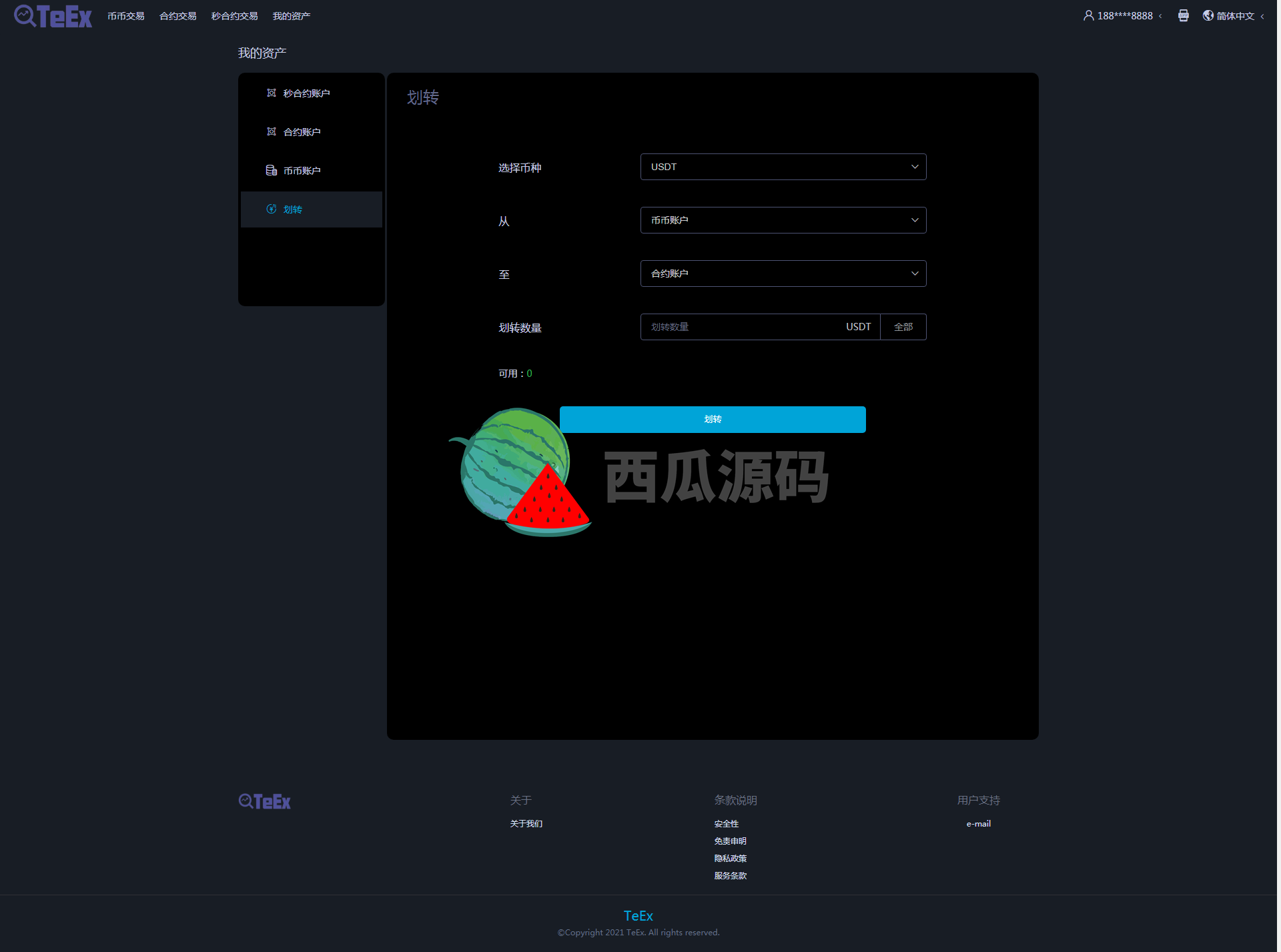Click the TeEx logo in header
Screen dimensions: 1281x952
(x=53, y=16)
